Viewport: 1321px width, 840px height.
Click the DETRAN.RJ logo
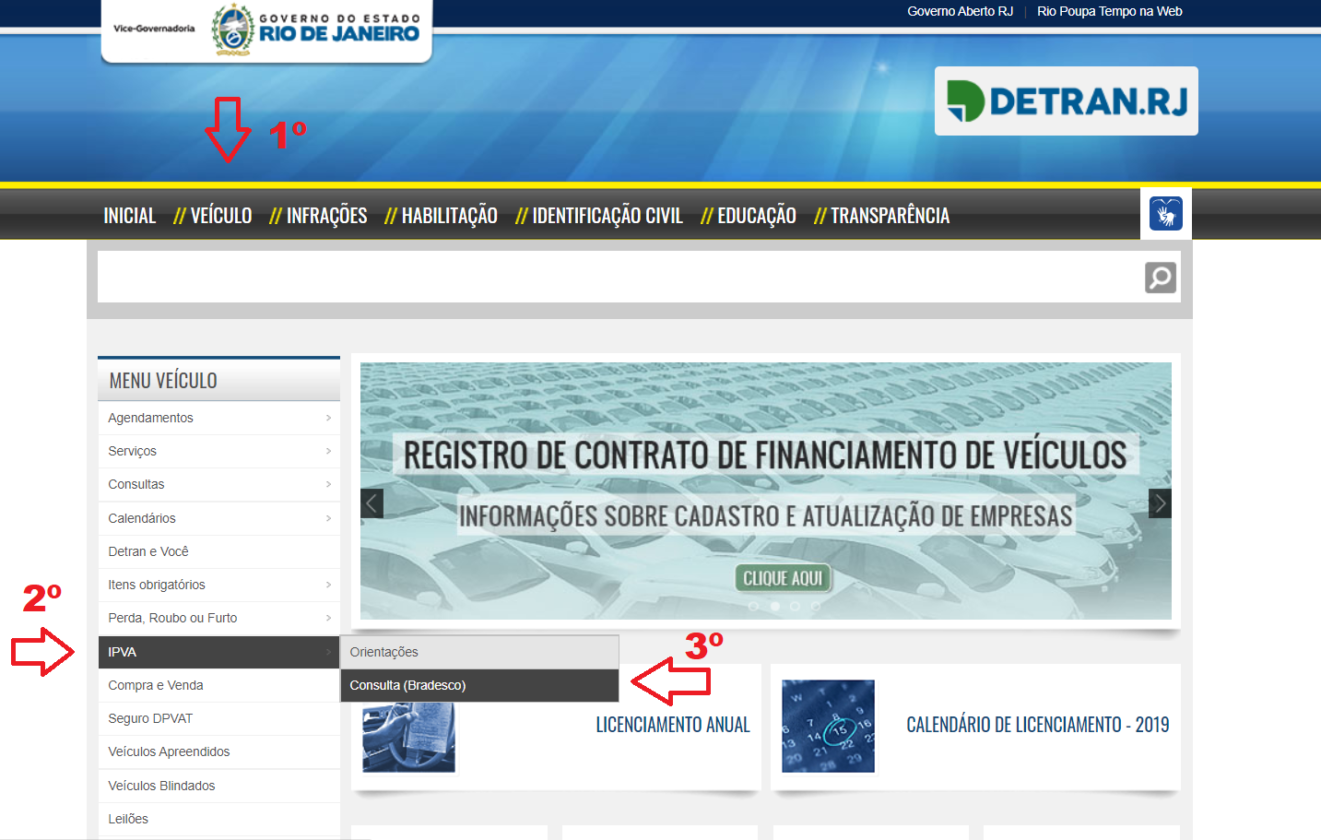click(x=1066, y=101)
